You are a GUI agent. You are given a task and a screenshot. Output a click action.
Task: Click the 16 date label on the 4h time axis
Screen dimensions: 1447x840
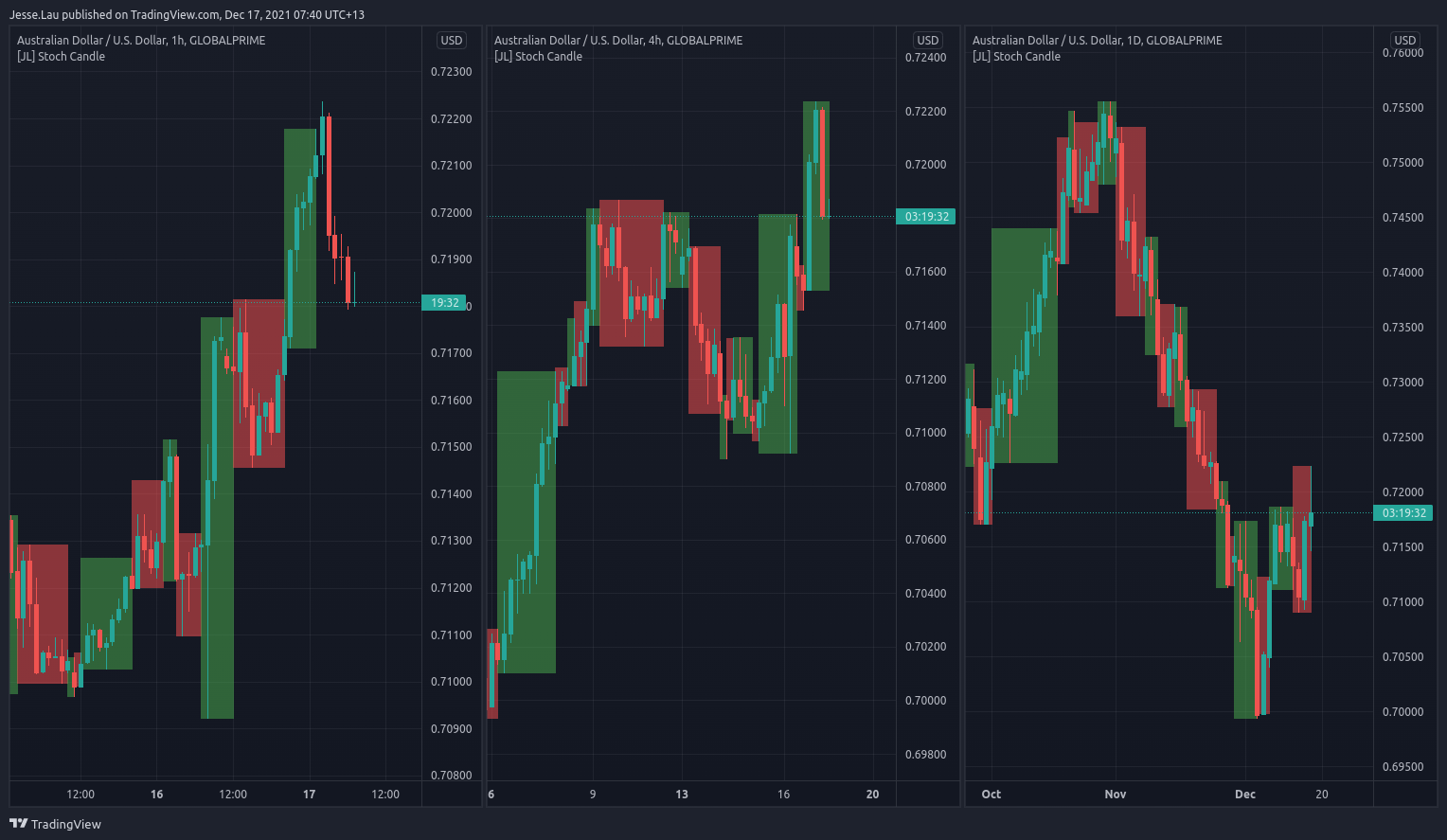[x=783, y=795]
